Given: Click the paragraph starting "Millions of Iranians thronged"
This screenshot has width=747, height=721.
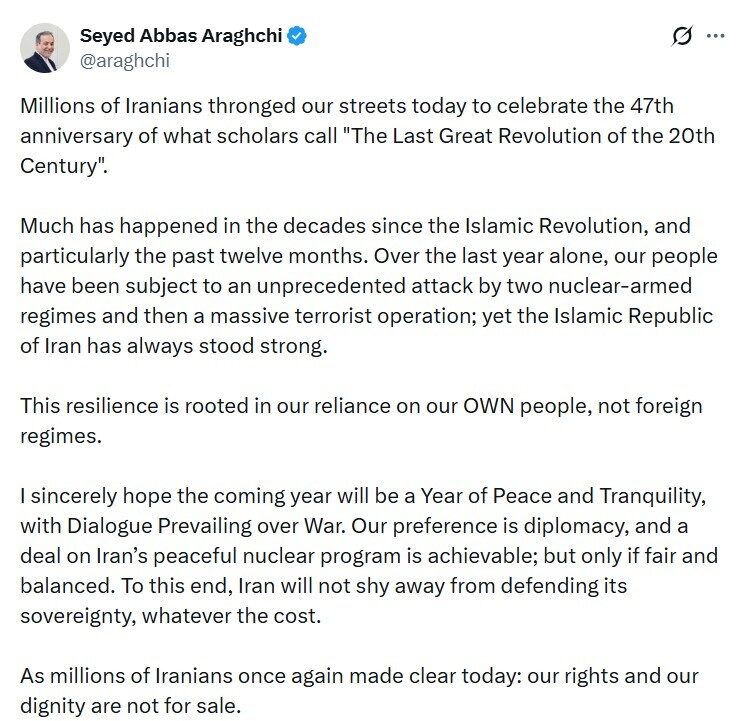Looking at the screenshot, I should 366,136.
